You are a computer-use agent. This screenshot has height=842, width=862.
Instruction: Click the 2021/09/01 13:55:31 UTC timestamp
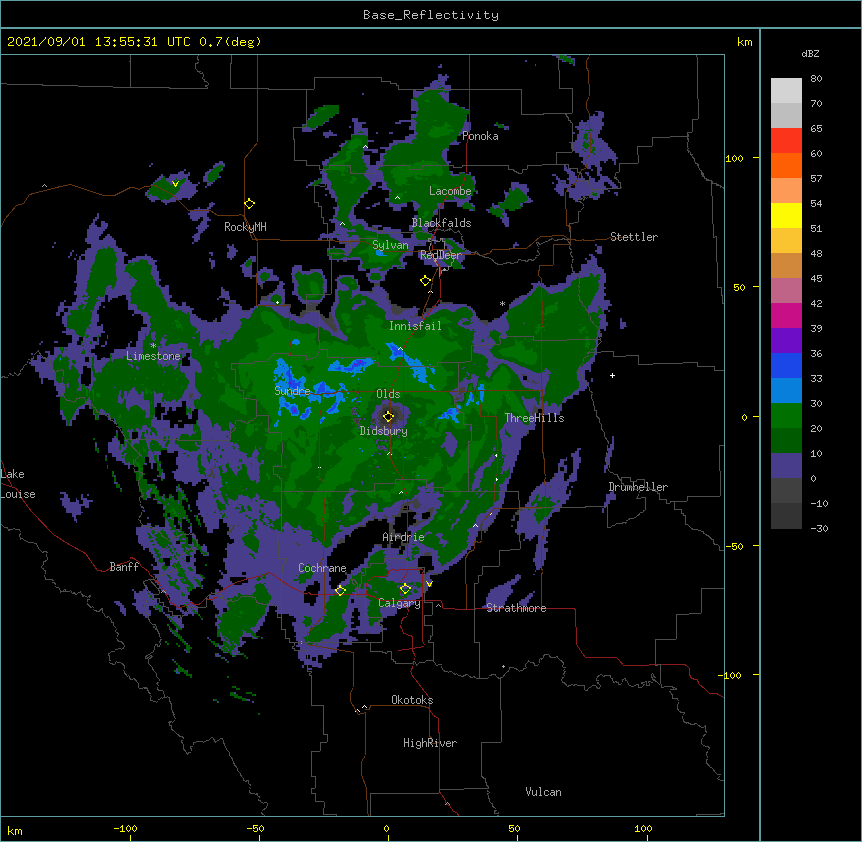[x=99, y=42]
